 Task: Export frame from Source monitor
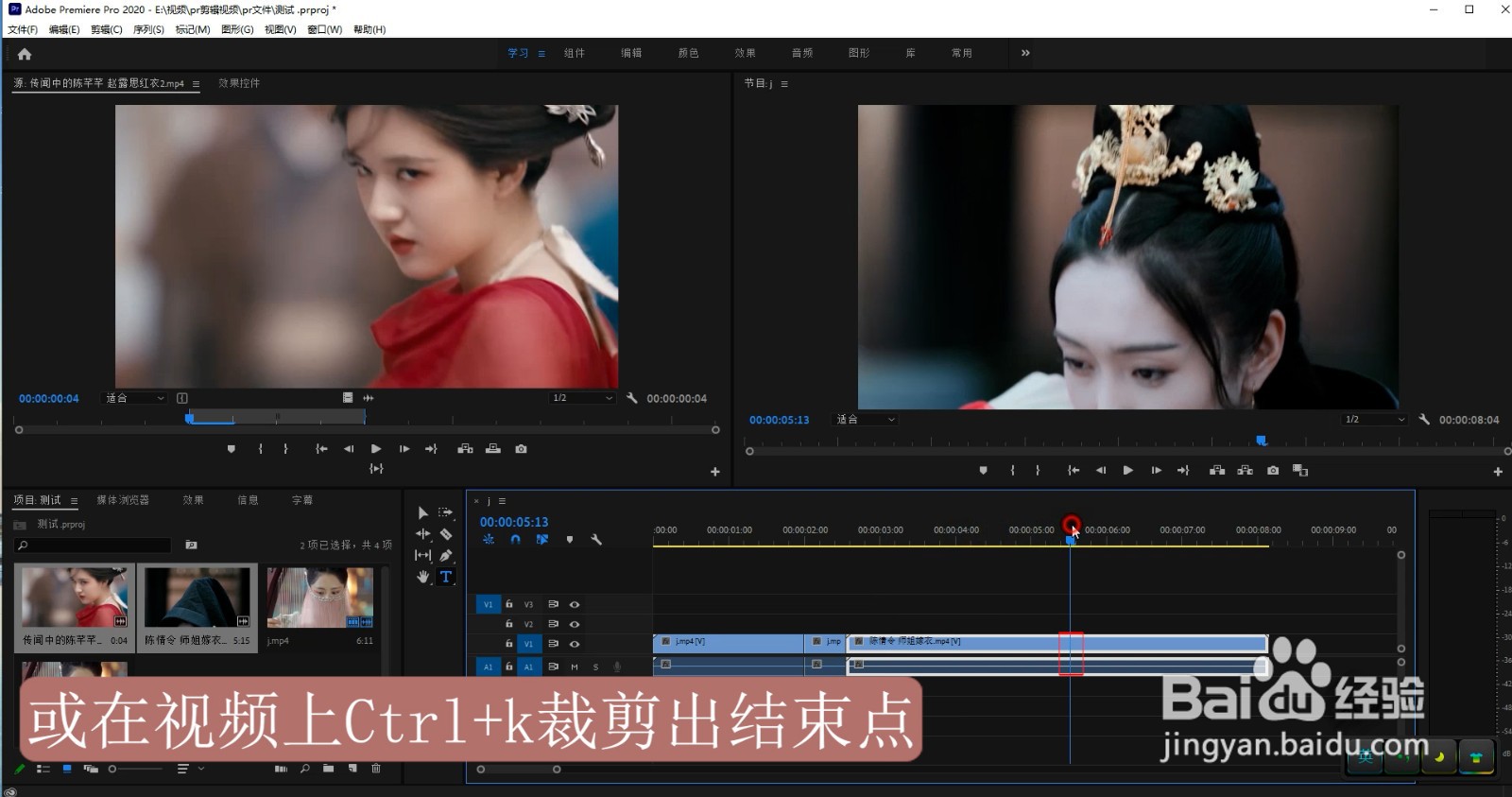pyautogui.click(x=521, y=449)
